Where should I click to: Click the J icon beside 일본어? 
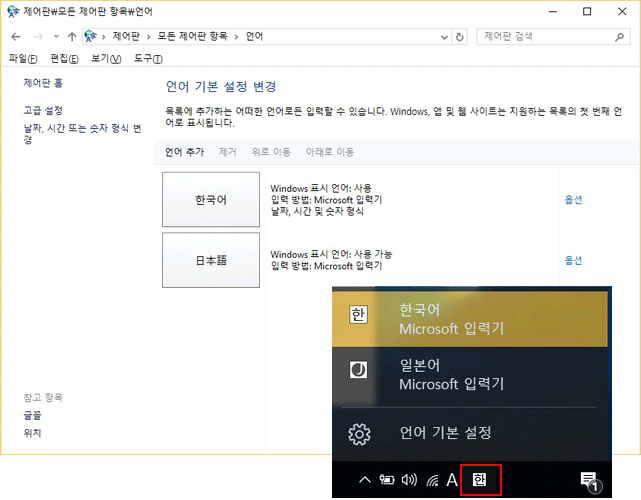click(x=358, y=370)
